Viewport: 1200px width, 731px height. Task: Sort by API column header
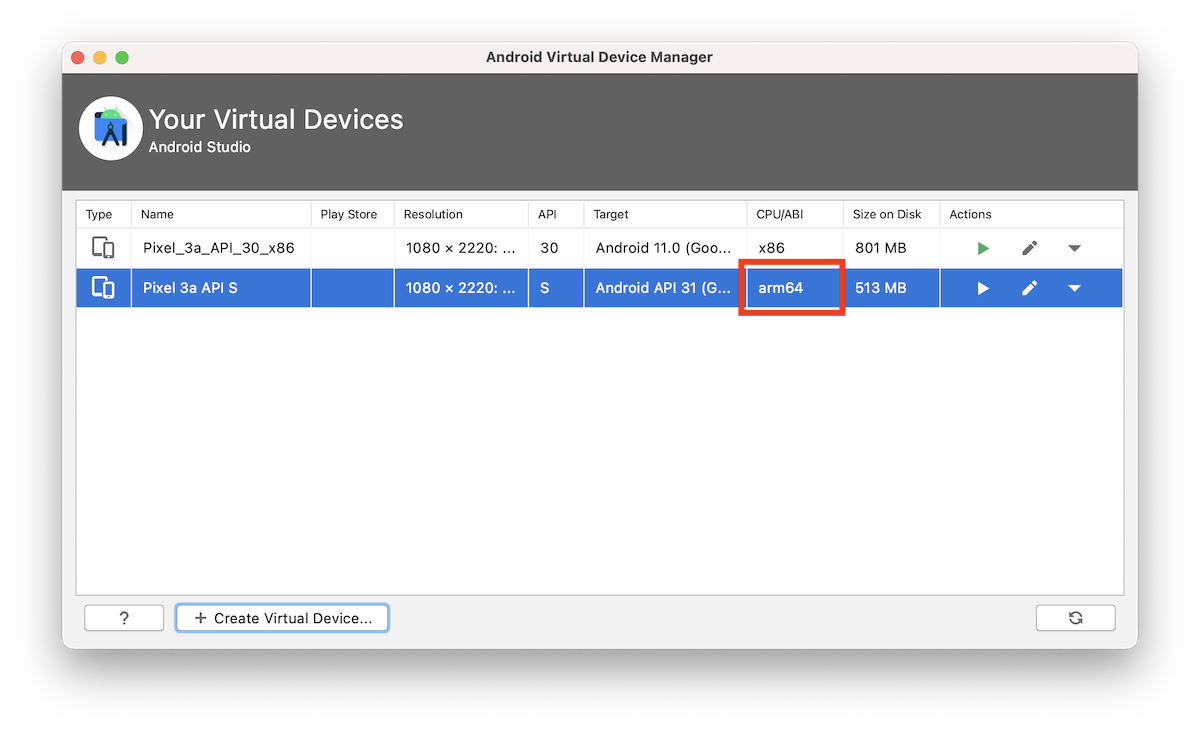556,214
